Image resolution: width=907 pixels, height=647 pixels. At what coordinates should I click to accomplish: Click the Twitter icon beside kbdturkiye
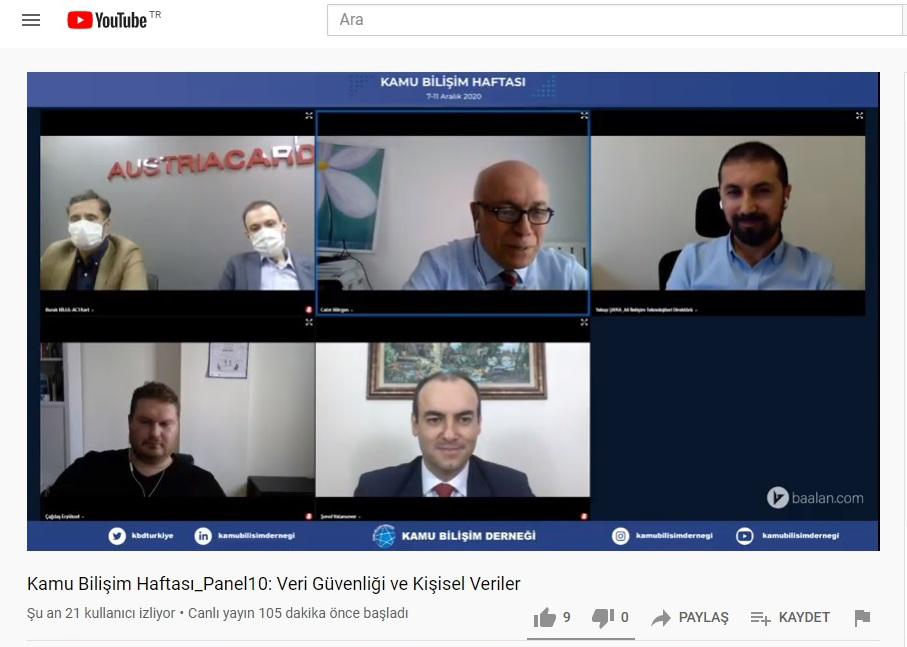point(117,536)
